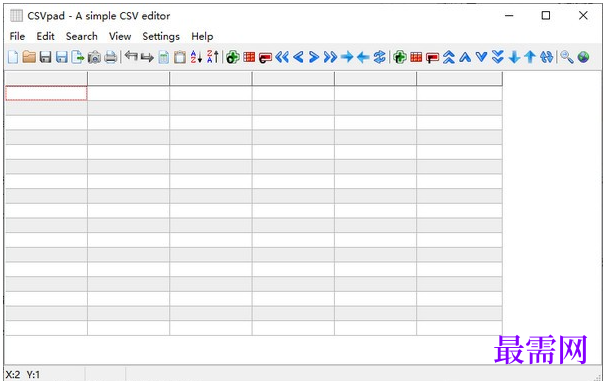Redo the last undone action

click(x=147, y=58)
